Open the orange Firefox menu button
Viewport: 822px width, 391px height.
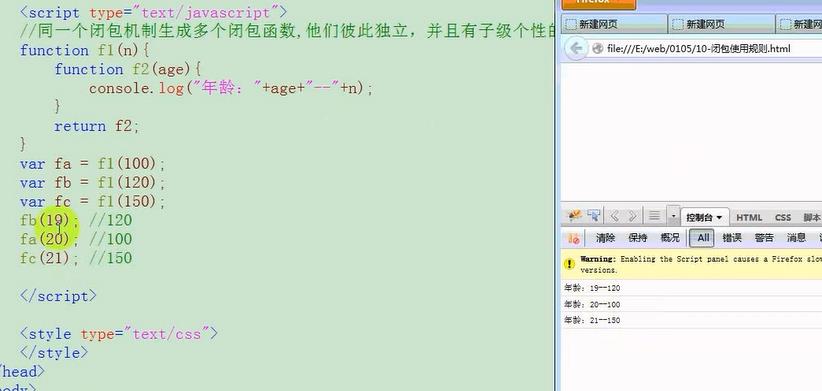(x=598, y=4)
